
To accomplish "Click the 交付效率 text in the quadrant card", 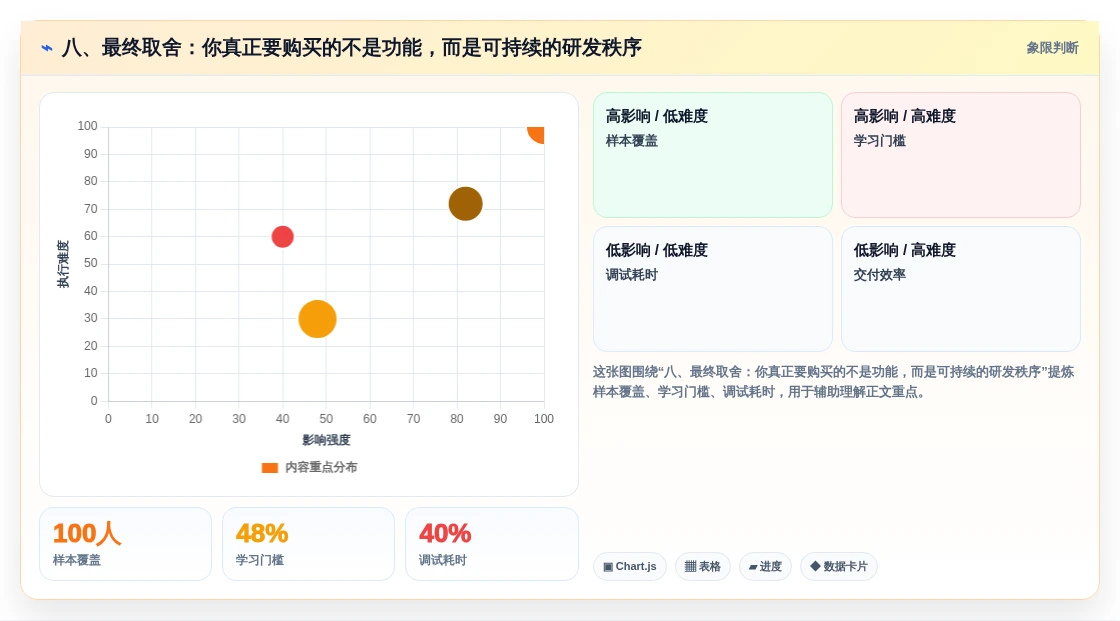I will (x=879, y=274).
